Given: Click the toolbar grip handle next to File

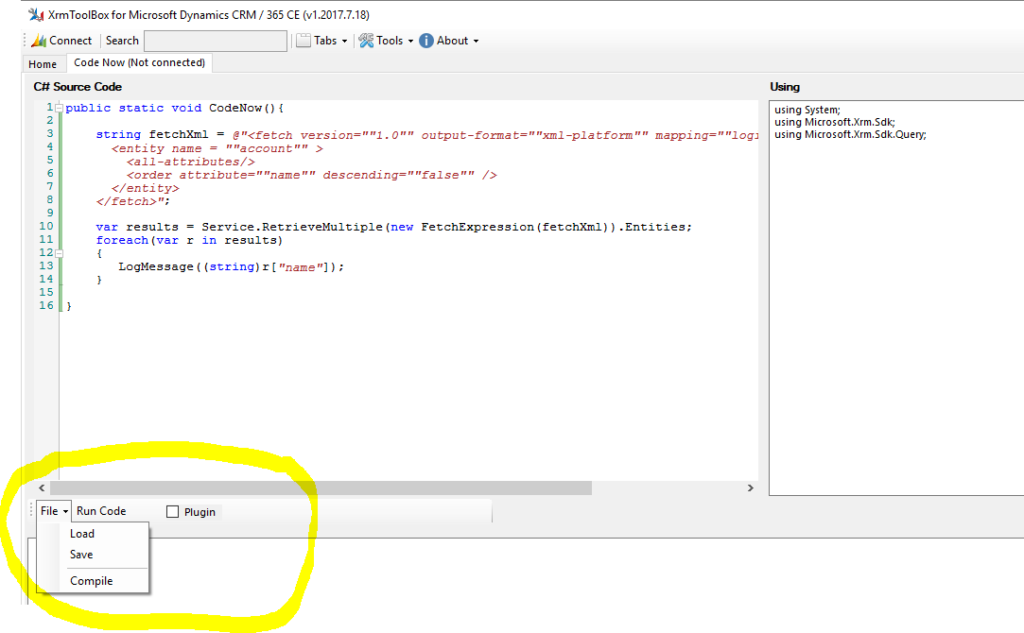Looking at the screenshot, I should coord(31,510).
